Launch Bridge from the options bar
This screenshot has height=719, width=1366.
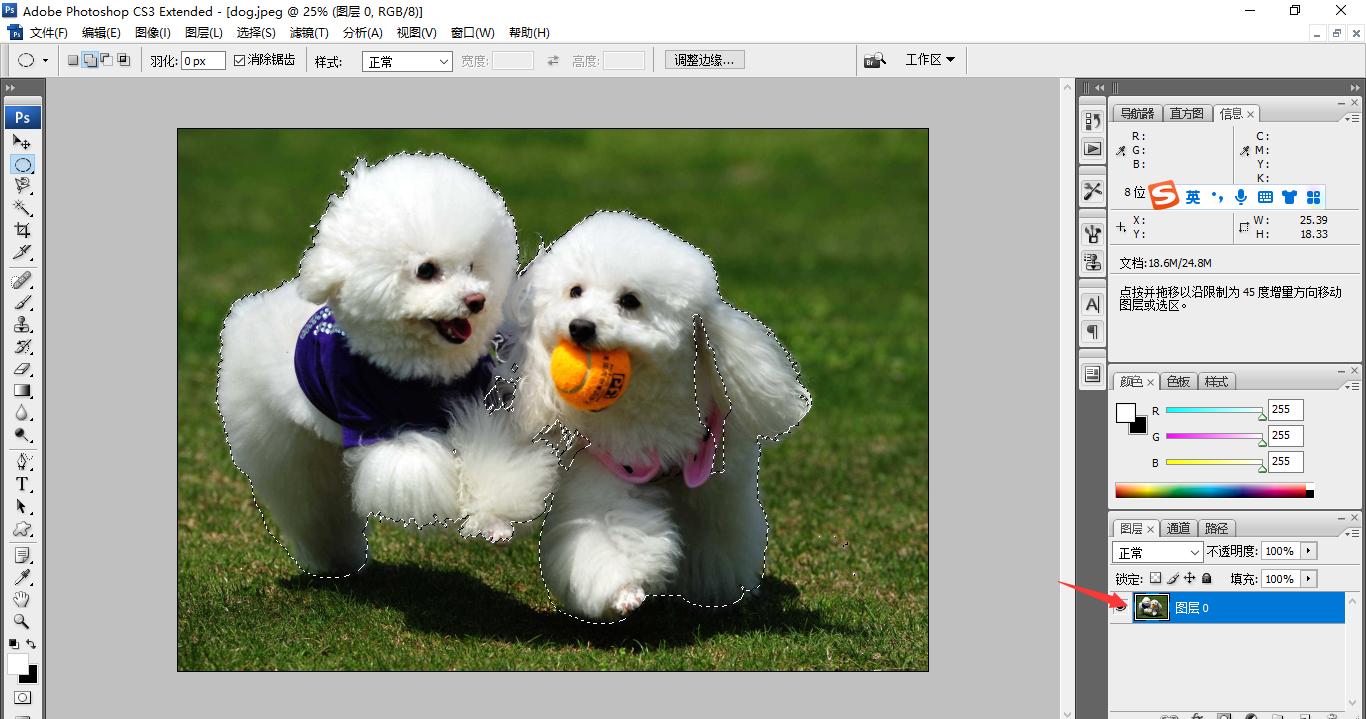pyautogui.click(x=875, y=59)
